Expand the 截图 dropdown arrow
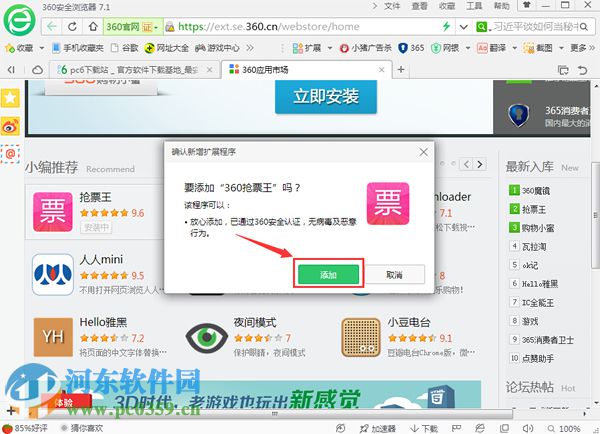Image resolution: width=600 pixels, height=434 pixels. pos(561,48)
